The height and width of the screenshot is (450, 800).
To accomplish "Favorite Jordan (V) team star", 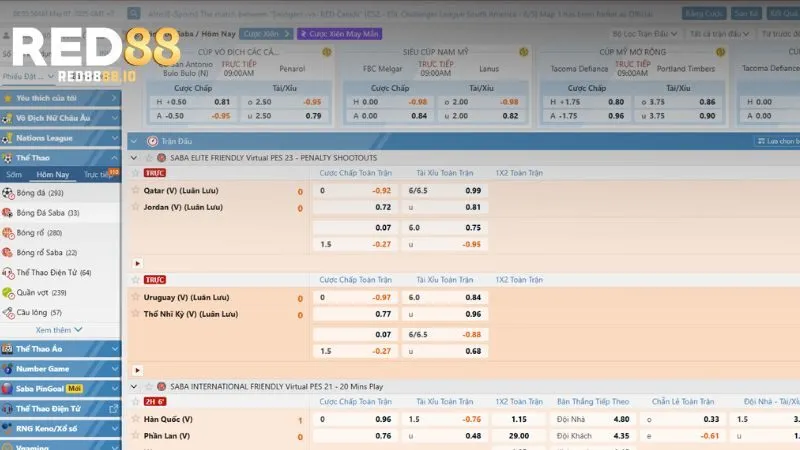I will [135, 207].
